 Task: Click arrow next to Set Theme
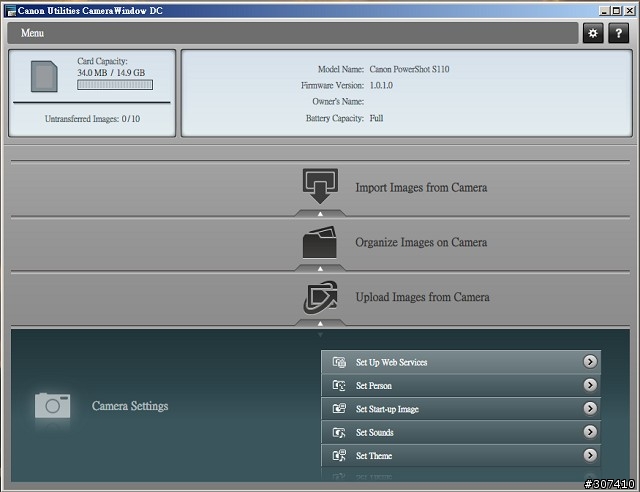590,455
